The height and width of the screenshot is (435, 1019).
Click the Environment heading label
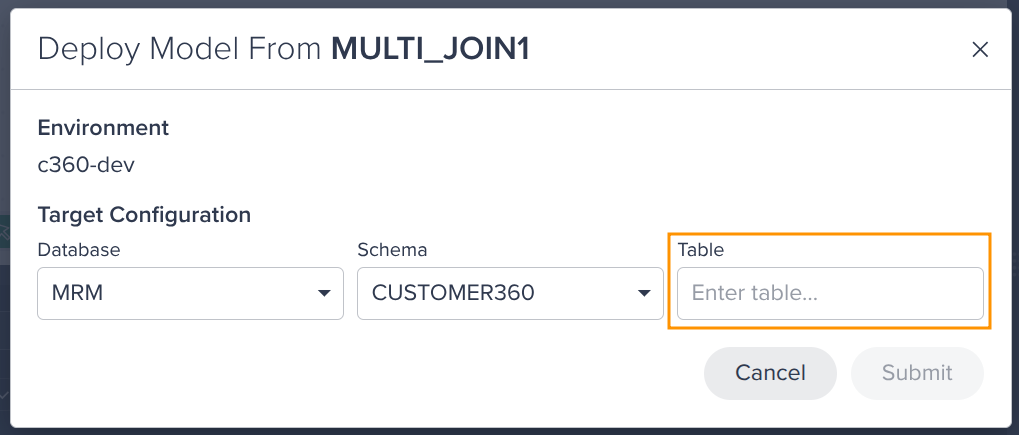tap(103, 128)
